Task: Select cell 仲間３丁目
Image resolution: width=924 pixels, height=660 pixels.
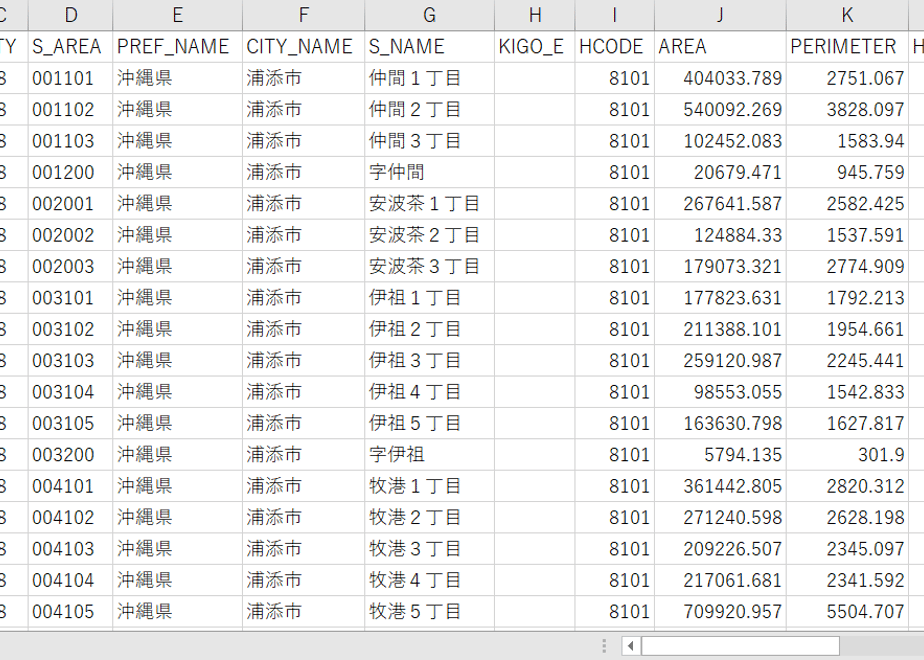Action: pyautogui.click(x=430, y=141)
